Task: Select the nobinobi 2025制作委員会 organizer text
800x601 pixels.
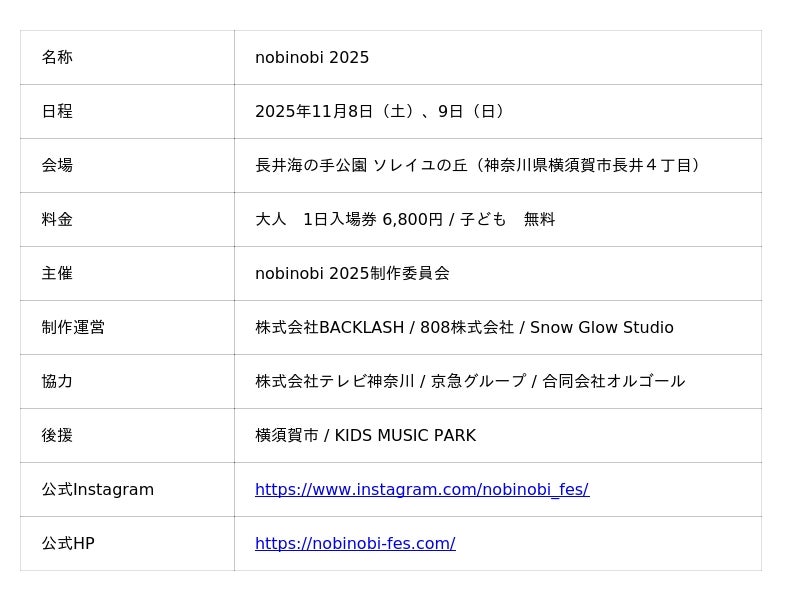Action: tap(352, 274)
